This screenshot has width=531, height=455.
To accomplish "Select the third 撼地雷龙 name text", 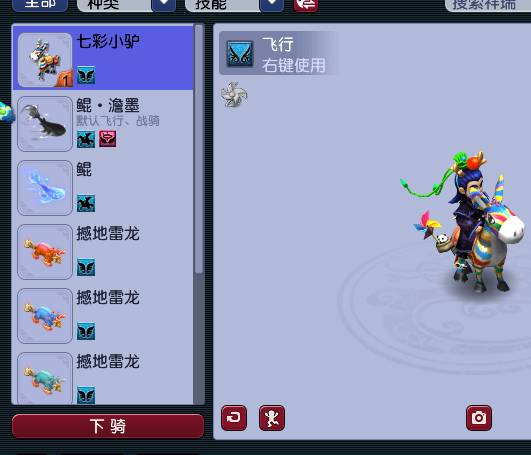I will click(x=108, y=361).
